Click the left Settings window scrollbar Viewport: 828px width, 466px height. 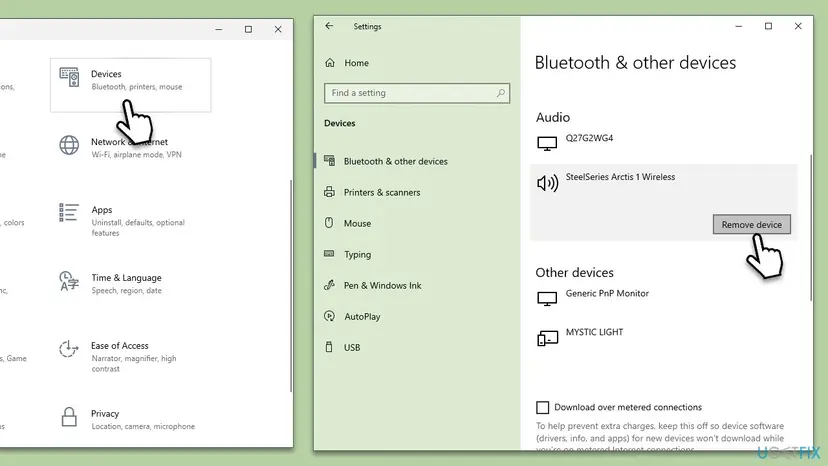pos(291,286)
